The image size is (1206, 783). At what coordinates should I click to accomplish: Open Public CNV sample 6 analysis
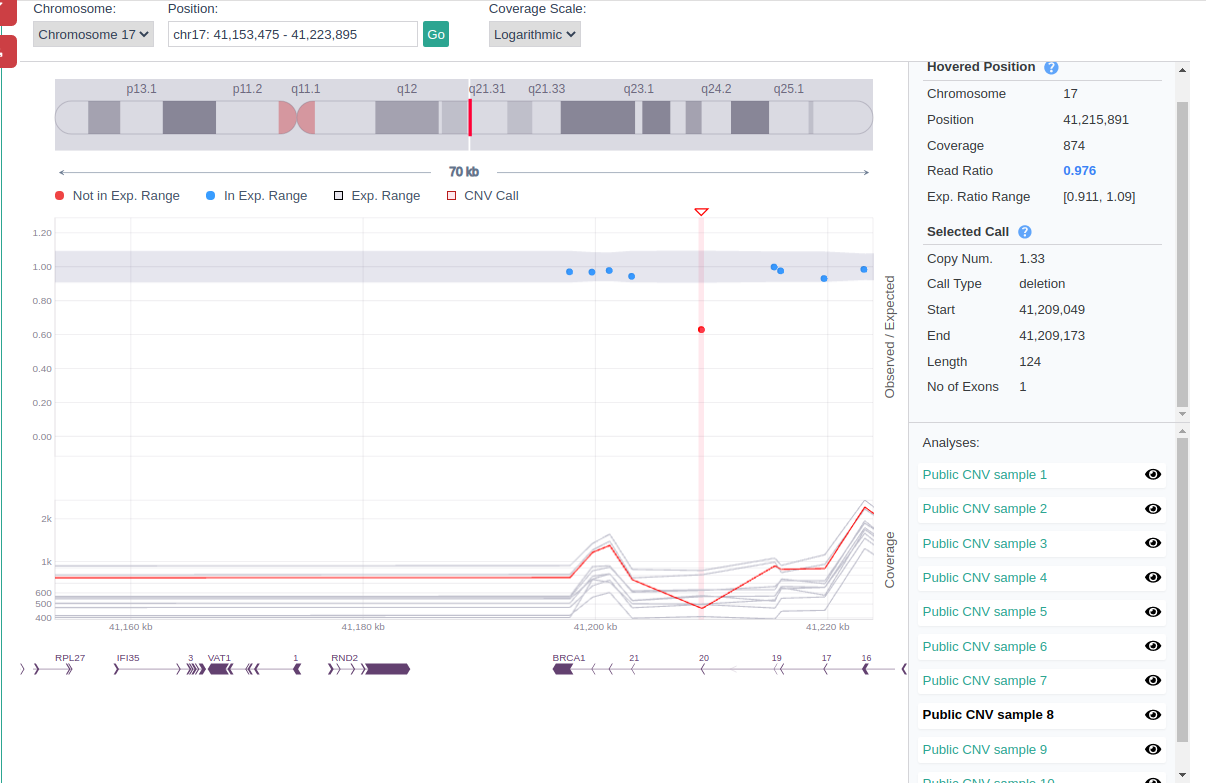984,647
